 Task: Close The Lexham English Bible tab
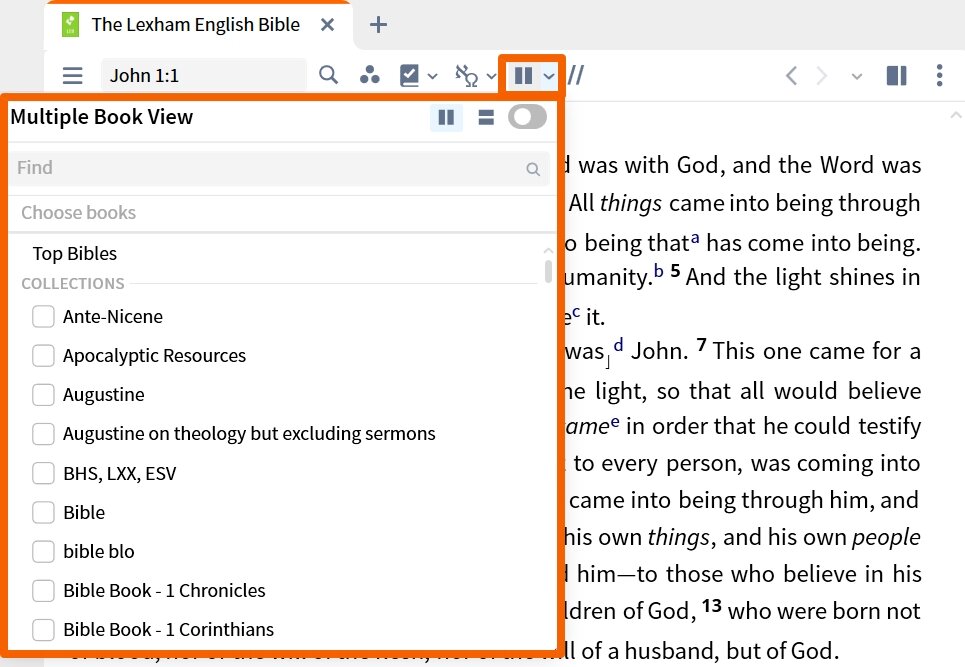[327, 25]
